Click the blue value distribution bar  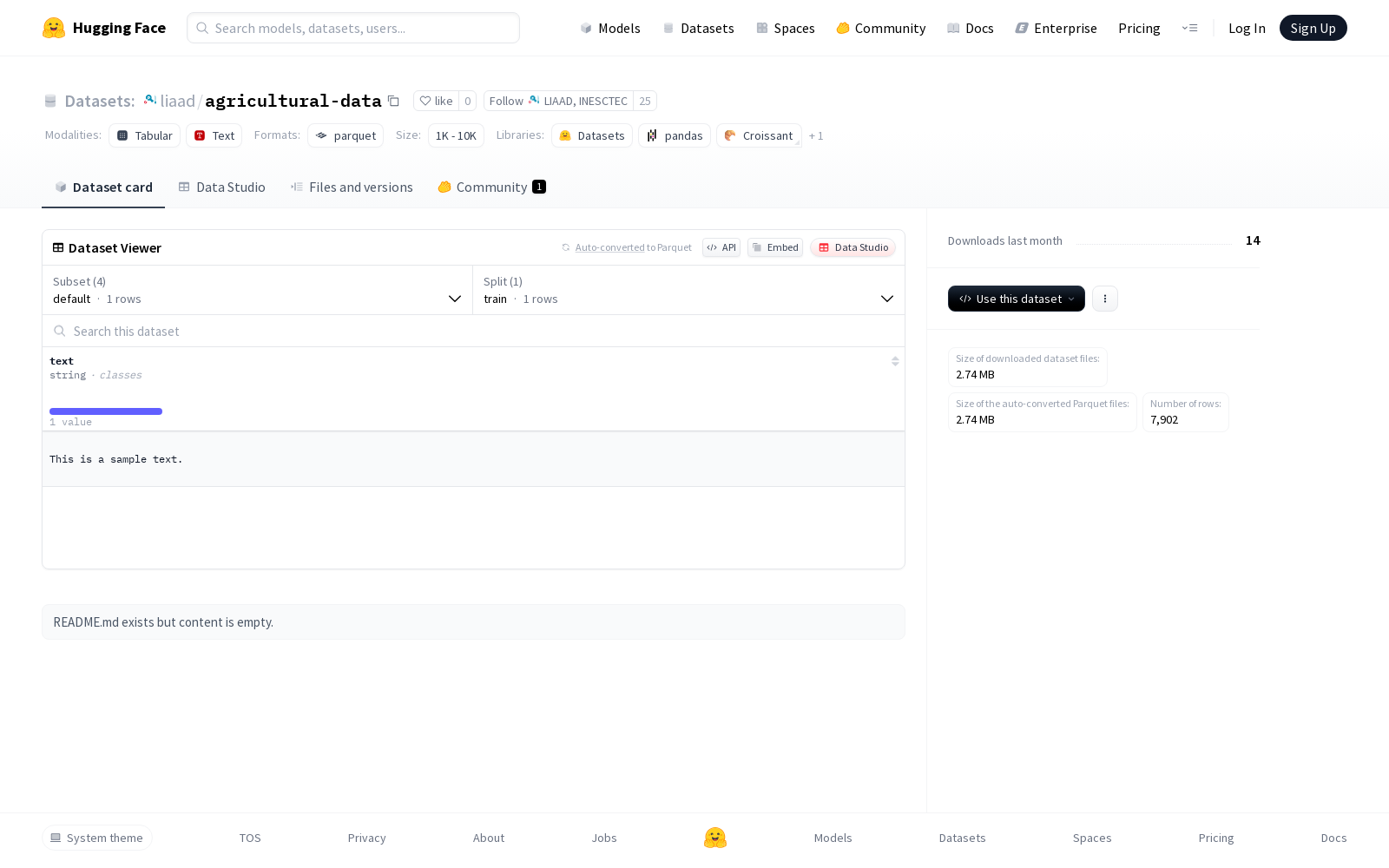106,411
